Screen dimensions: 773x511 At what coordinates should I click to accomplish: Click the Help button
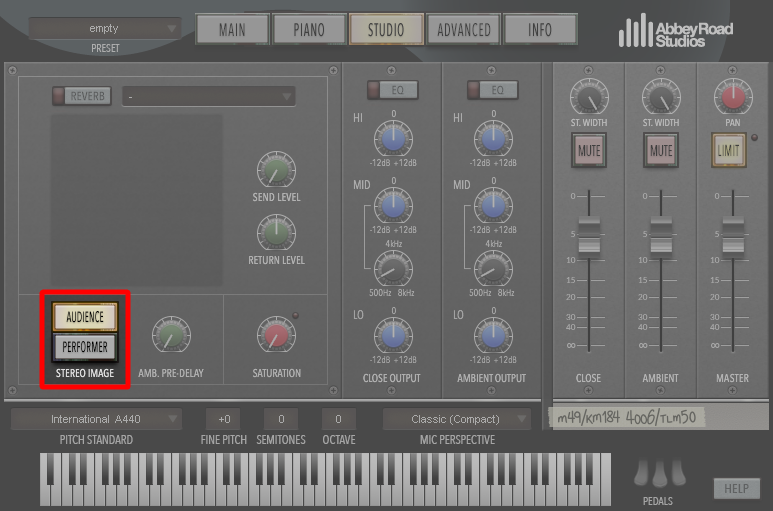737,488
